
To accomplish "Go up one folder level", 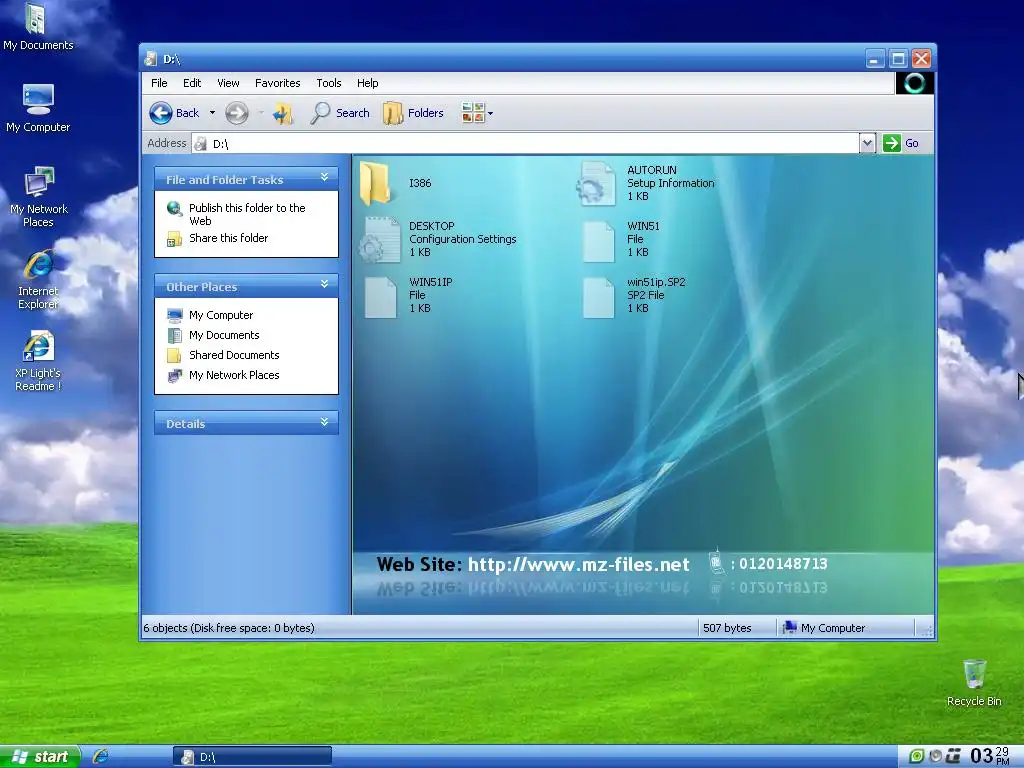I will 283,114.
